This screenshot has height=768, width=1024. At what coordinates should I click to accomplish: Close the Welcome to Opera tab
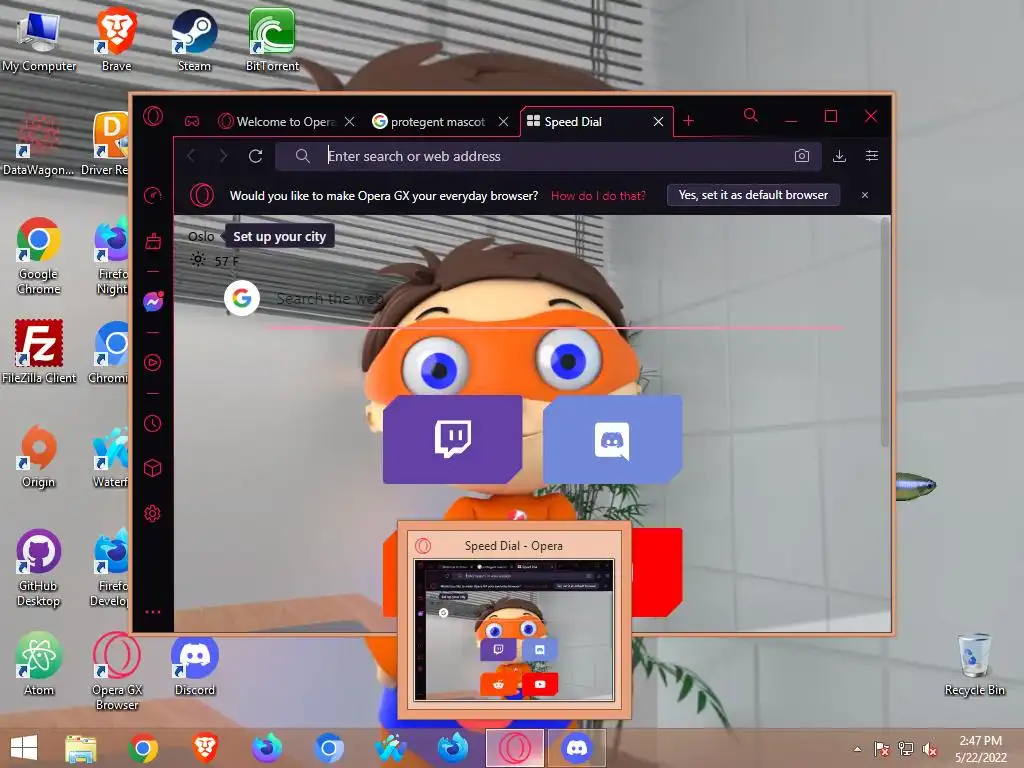pos(349,121)
